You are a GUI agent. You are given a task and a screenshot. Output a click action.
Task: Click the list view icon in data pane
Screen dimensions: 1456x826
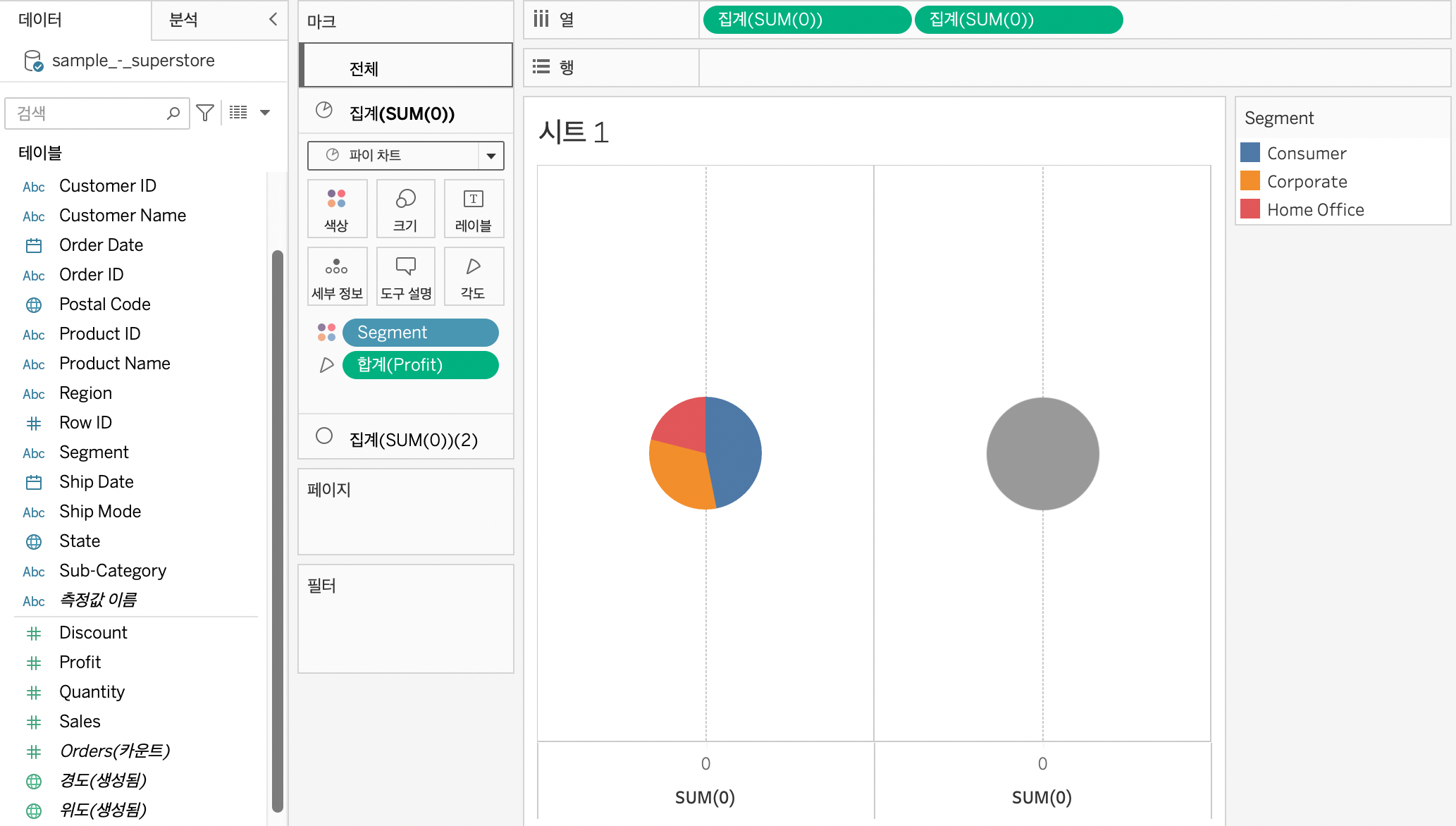click(x=238, y=113)
